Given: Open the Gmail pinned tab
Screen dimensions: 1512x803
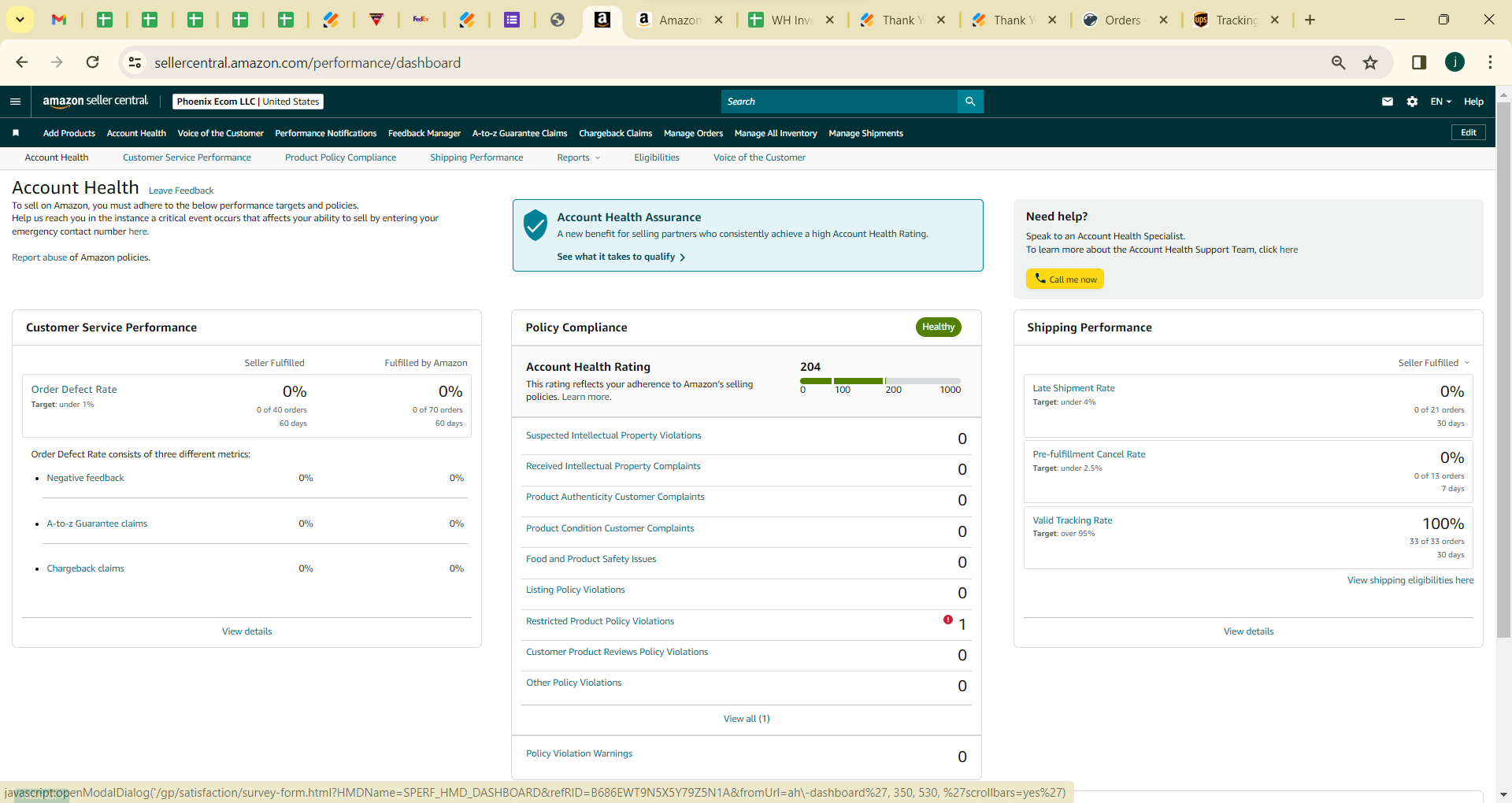Looking at the screenshot, I should (59, 20).
